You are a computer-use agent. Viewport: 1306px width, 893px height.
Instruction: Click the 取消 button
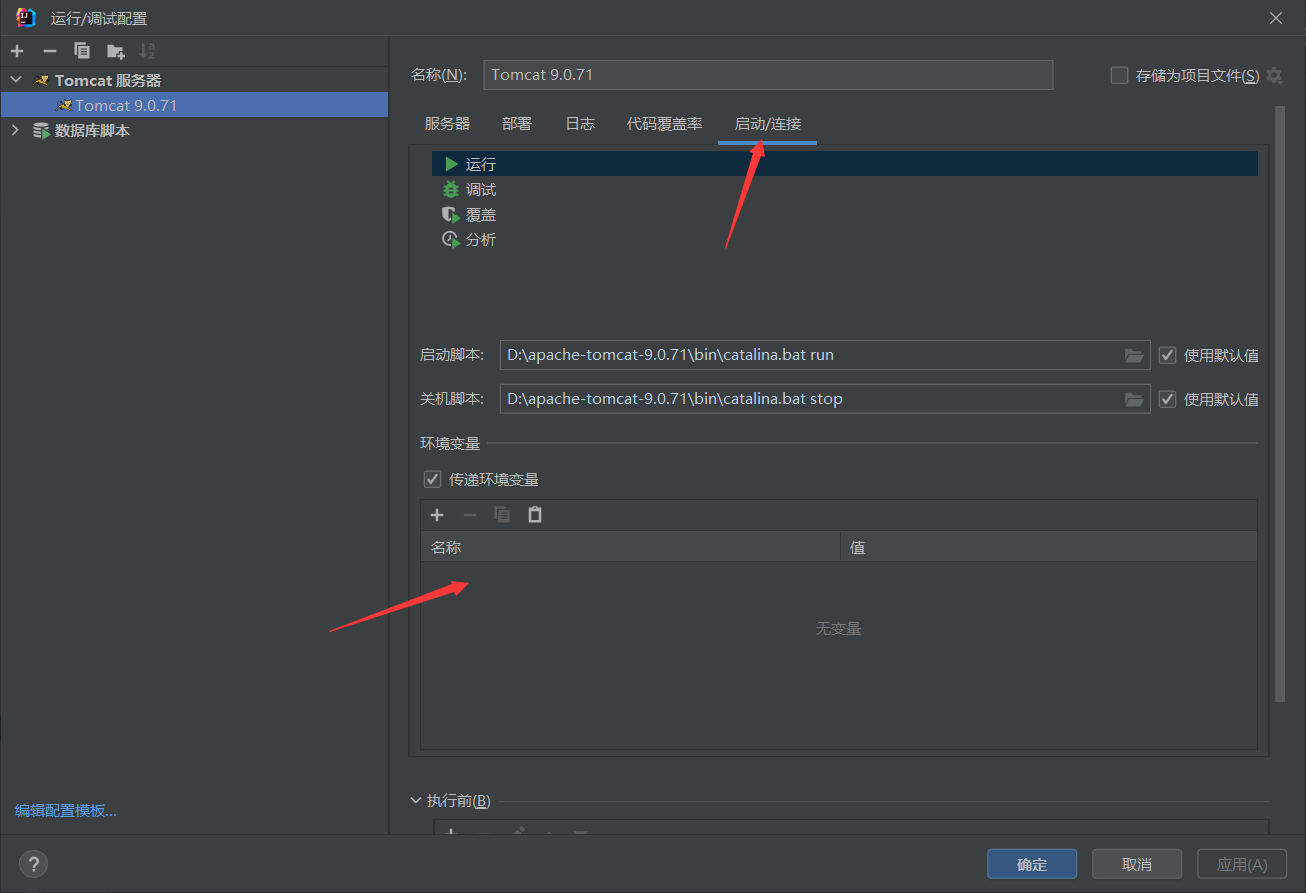pyautogui.click(x=1137, y=864)
